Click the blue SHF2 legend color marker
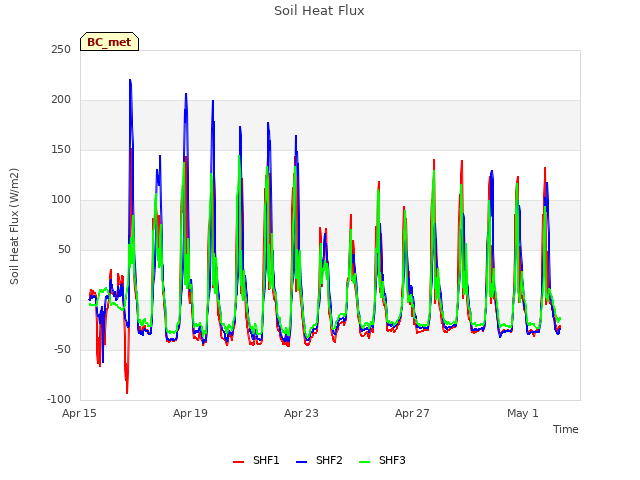The image size is (640, 480). [x=301, y=462]
